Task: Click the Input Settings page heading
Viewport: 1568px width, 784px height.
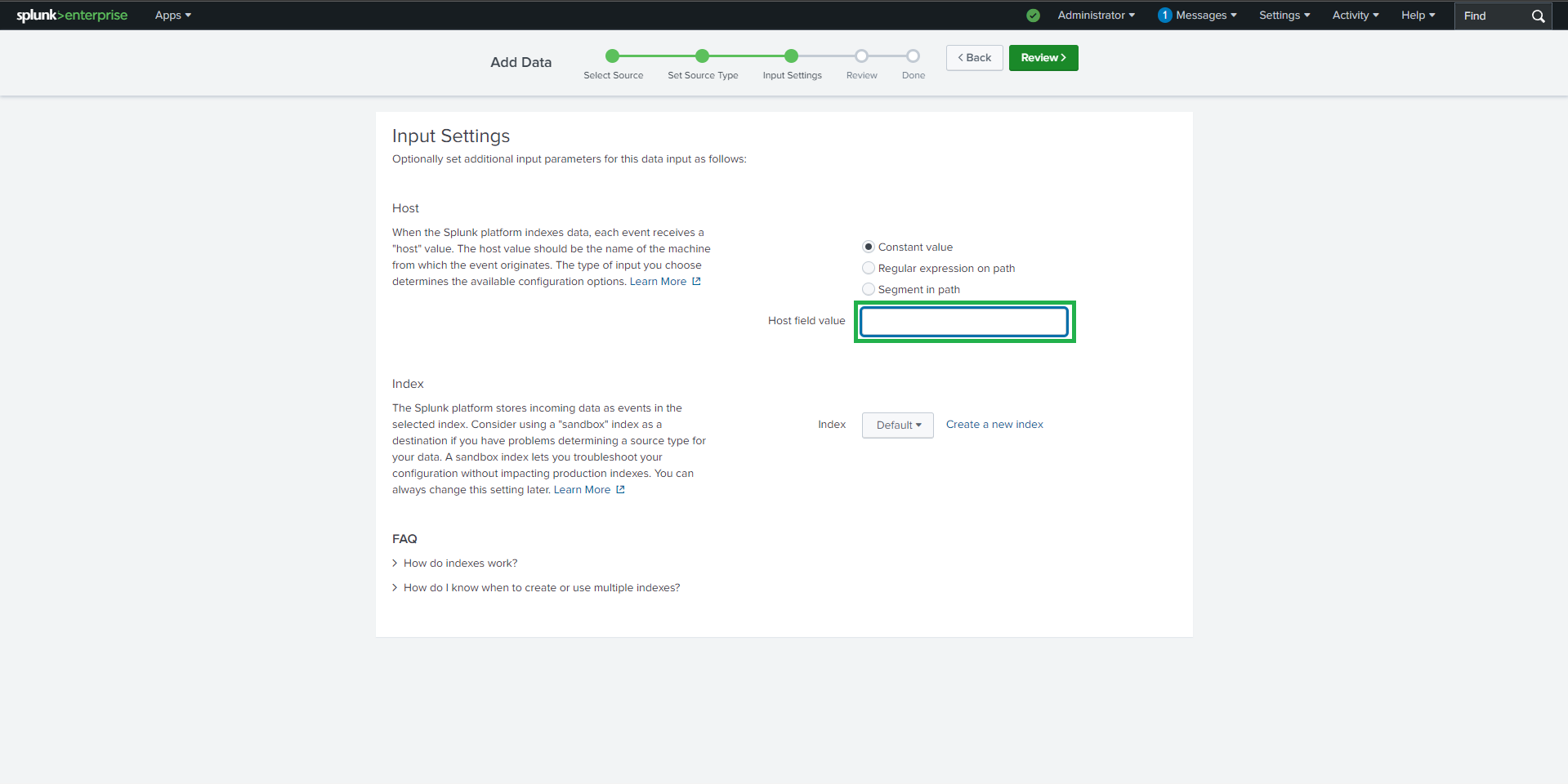Action: [451, 136]
